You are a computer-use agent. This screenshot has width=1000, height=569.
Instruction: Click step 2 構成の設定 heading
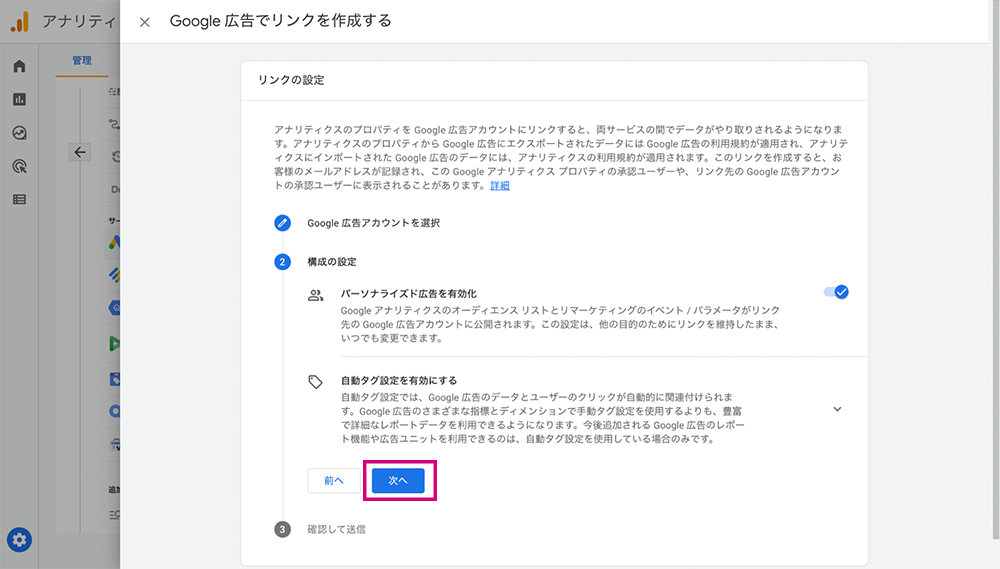332,262
